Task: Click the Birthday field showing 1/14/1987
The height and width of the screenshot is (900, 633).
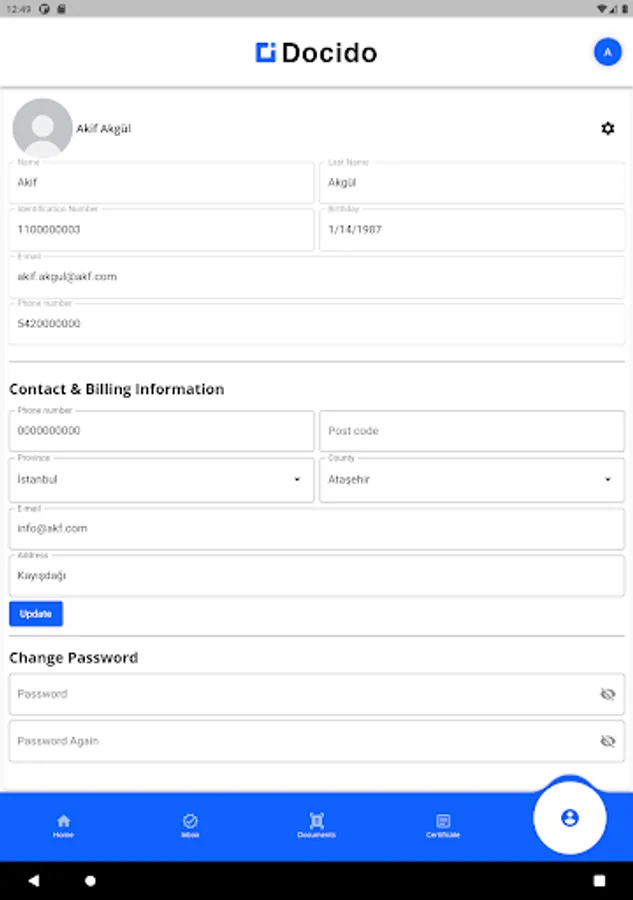Action: [x=471, y=229]
